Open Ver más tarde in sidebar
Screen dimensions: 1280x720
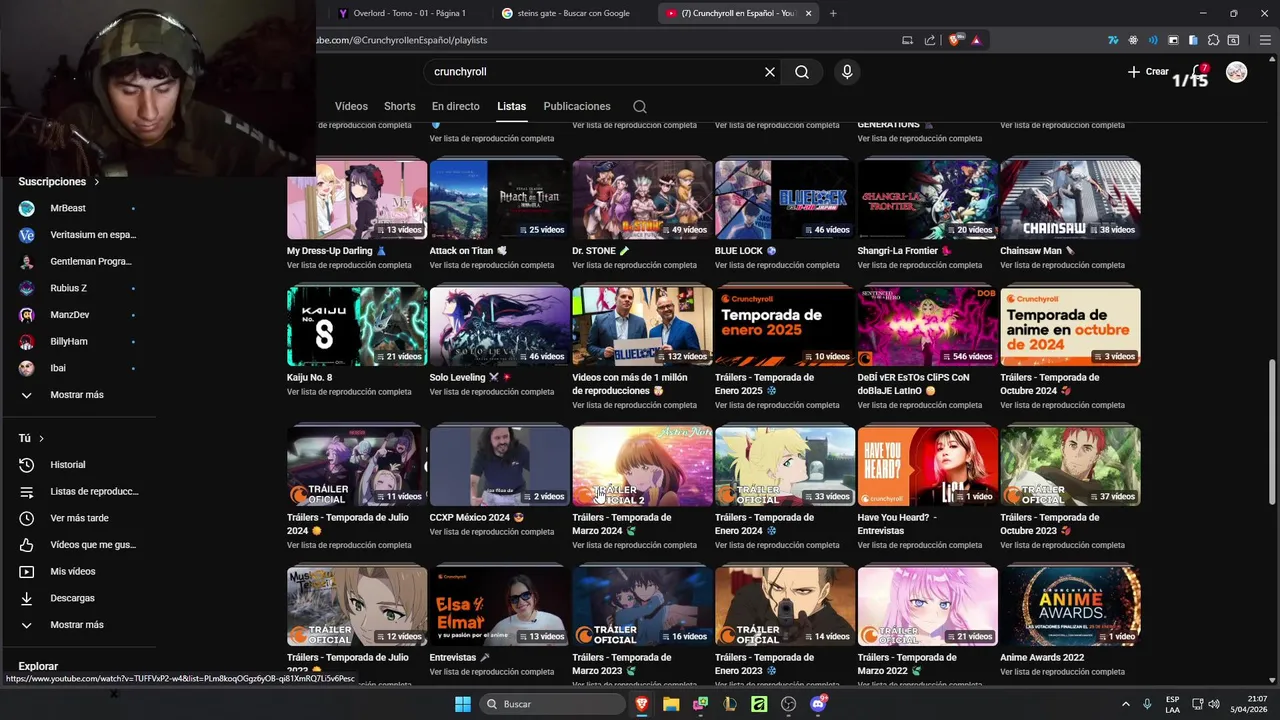coord(78,518)
